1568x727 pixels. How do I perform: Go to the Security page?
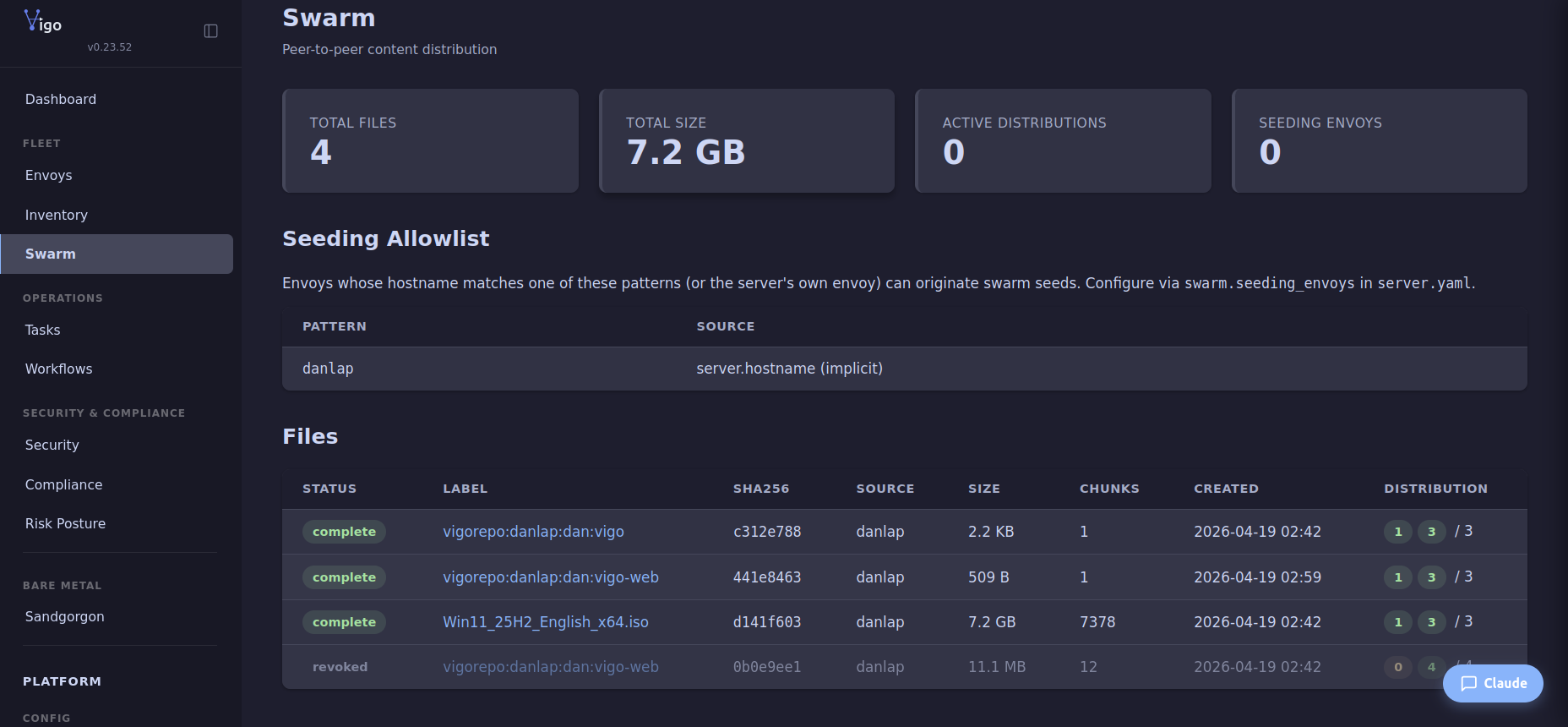pyautogui.click(x=52, y=445)
